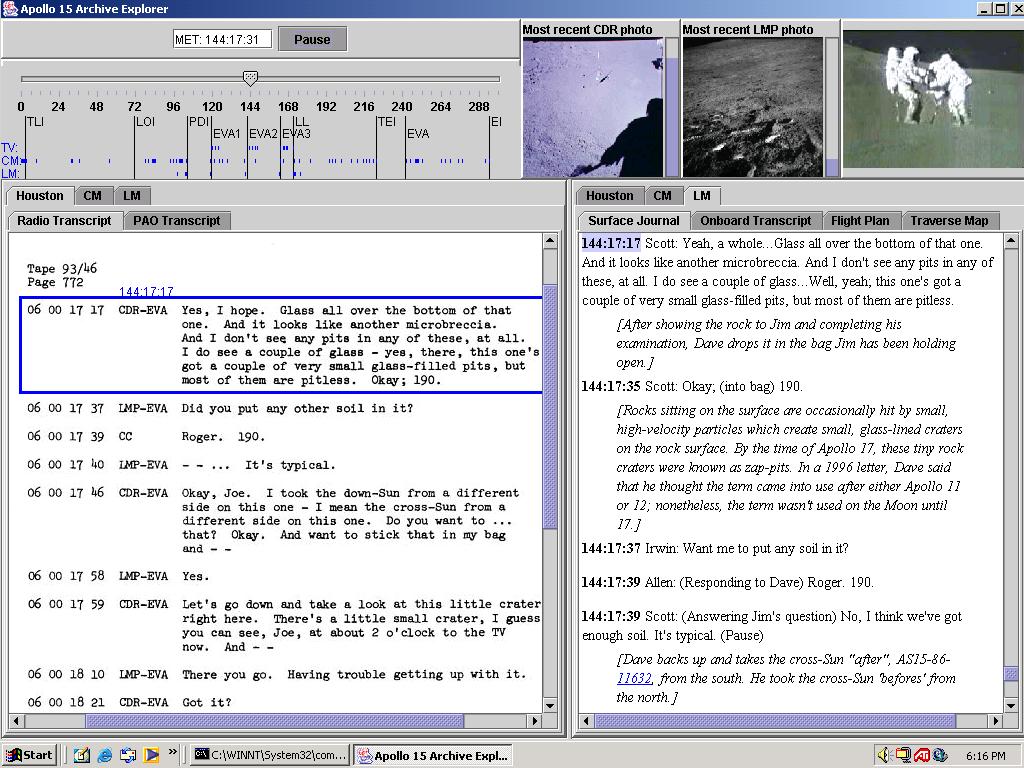The height and width of the screenshot is (768, 1024).
Task: Open the Windows Start menu
Action: click(x=28, y=755)
